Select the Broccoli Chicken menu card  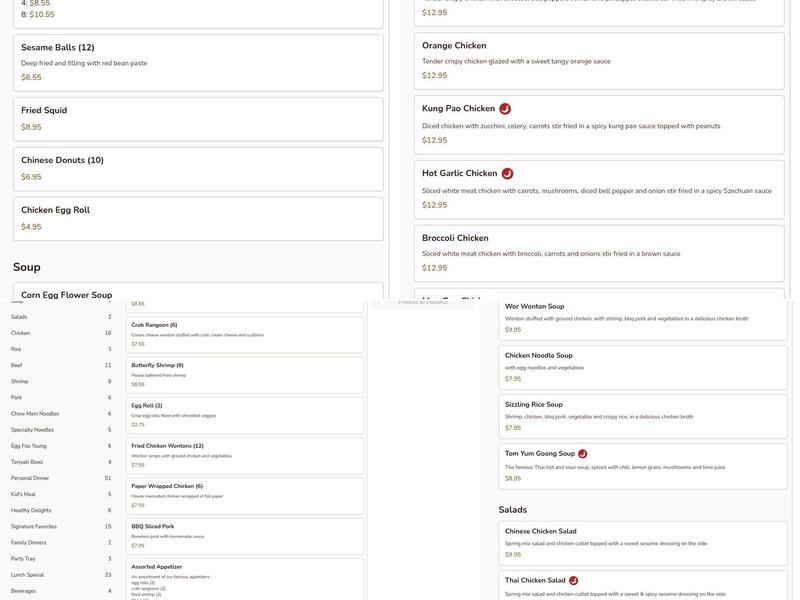[x=603, y=253]
